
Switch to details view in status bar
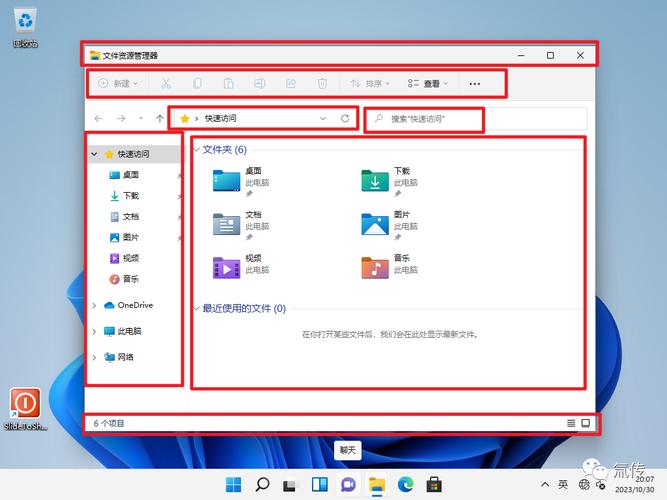click(x=571, y=423)
